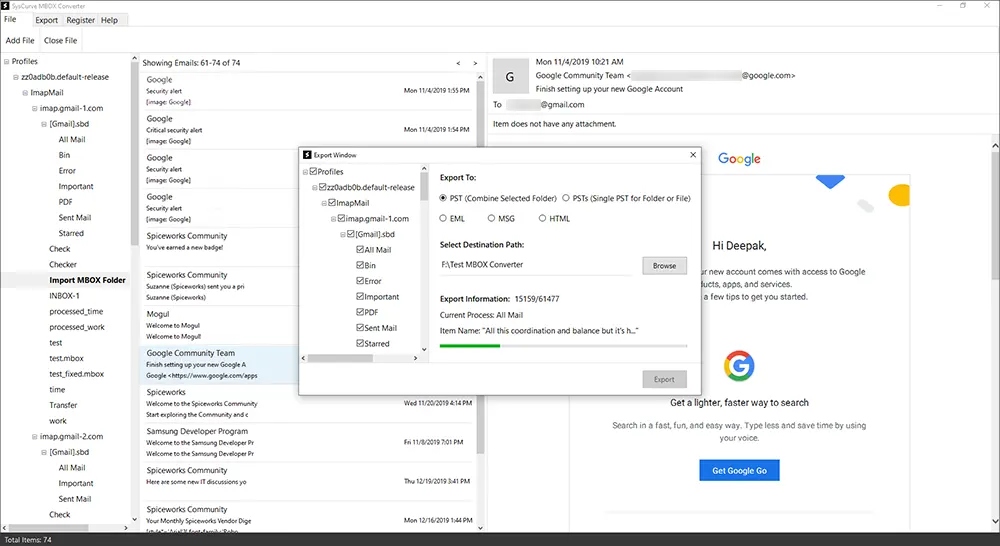1000x546 pixels.
Task: Open Spiceworks 'You've earned a new badge' email
Action: [x=308, y=247]
